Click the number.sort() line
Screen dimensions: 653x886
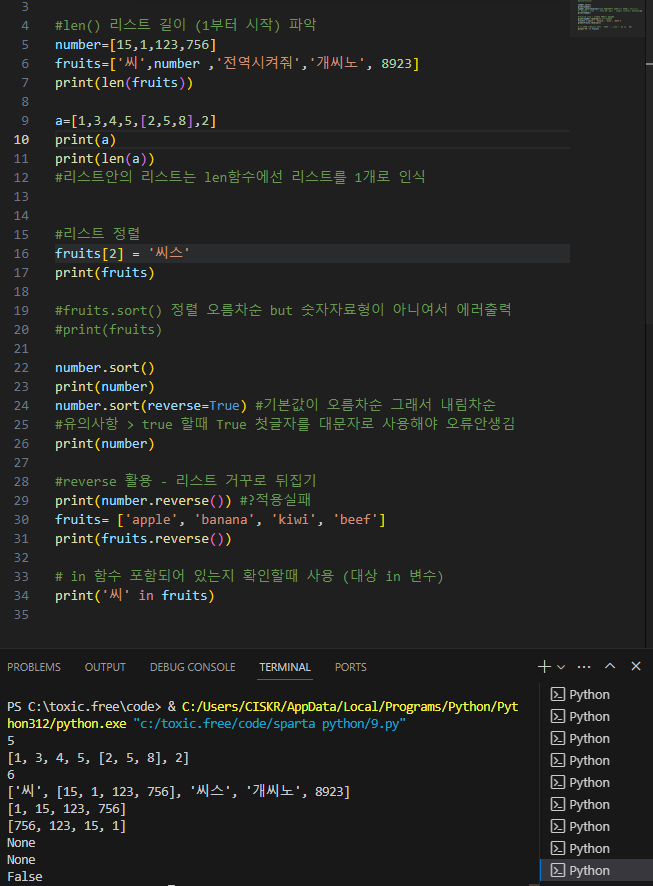tap(105, 368)
